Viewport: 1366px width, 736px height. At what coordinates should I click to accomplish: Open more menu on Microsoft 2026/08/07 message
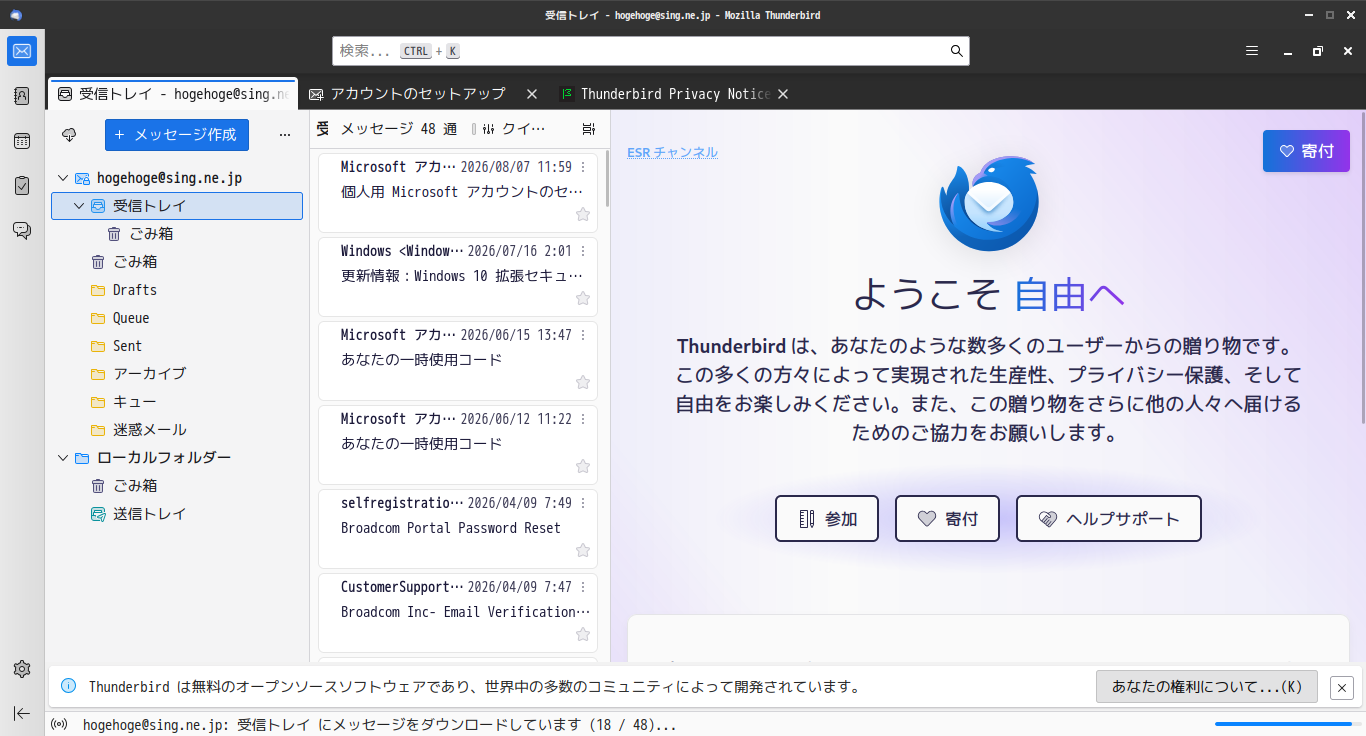click(583, 167)
